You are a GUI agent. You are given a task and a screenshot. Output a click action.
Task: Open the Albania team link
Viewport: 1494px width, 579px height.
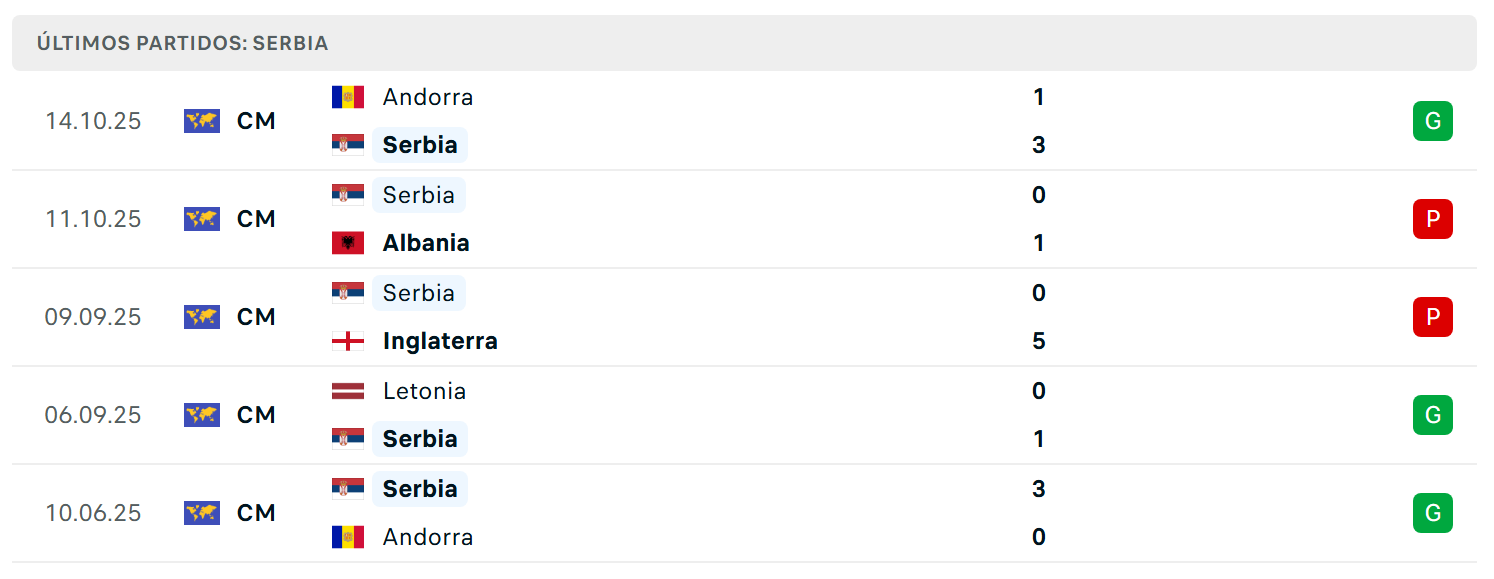click(426, 243)
